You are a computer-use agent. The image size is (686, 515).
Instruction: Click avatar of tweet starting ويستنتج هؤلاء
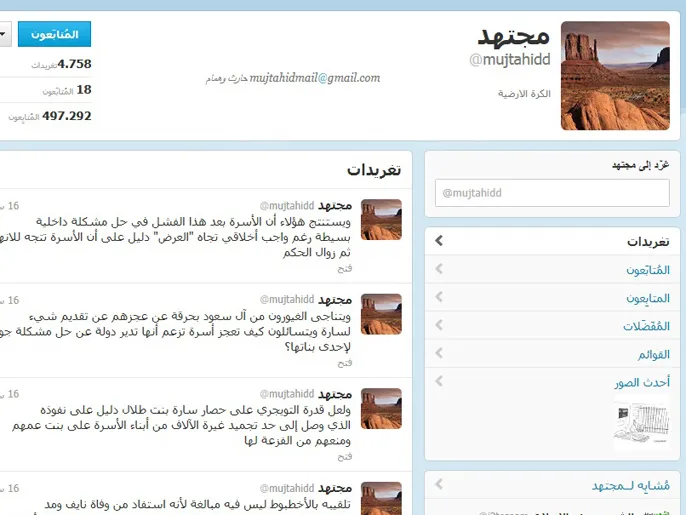[x=381, y=220]
